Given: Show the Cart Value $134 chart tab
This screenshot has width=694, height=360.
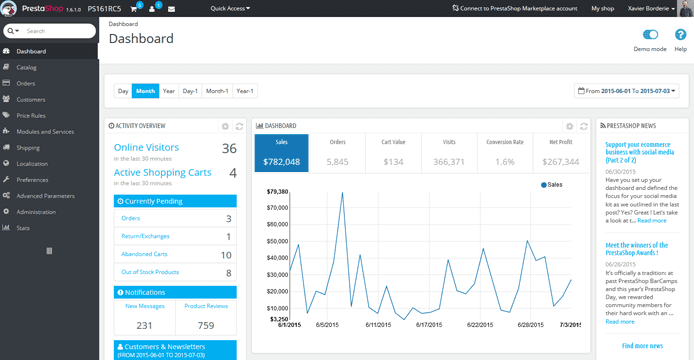Looking at the screenshot, I should (x=393, y=153).
